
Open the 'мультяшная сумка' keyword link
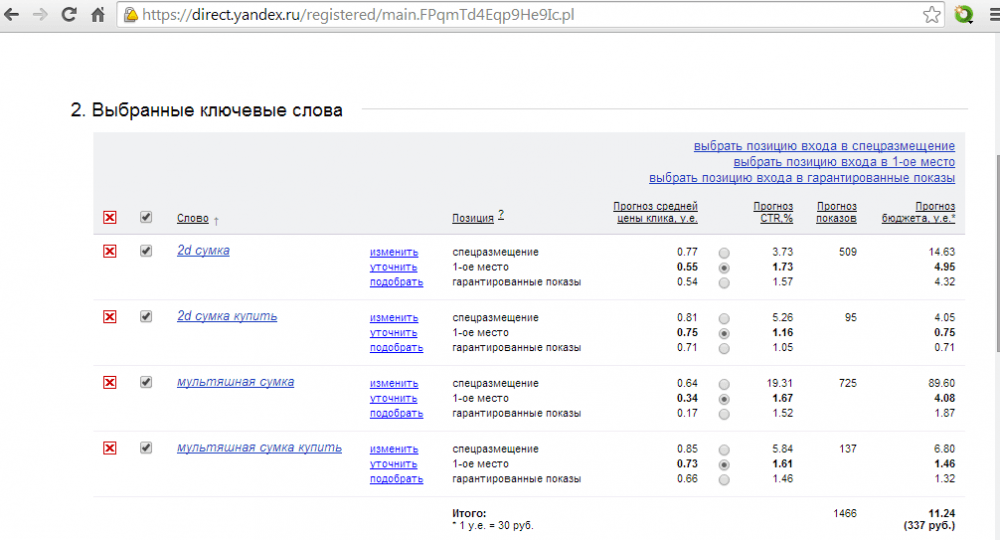click(x=235, y=382)
